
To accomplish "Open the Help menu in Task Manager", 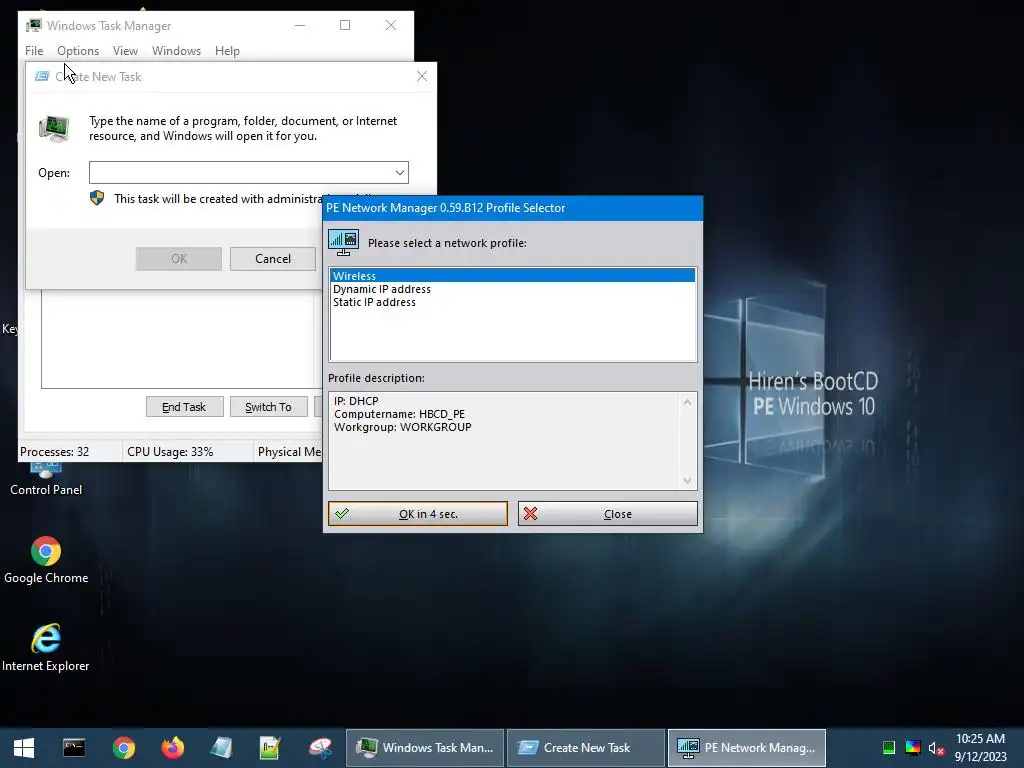I will [227, 51].
